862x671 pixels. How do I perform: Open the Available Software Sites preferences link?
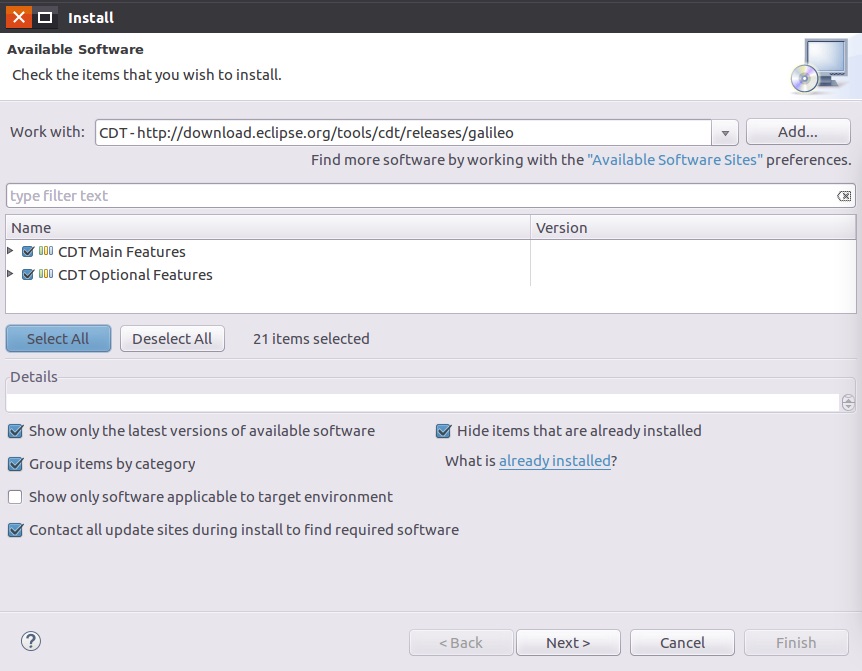coord(675,160)
